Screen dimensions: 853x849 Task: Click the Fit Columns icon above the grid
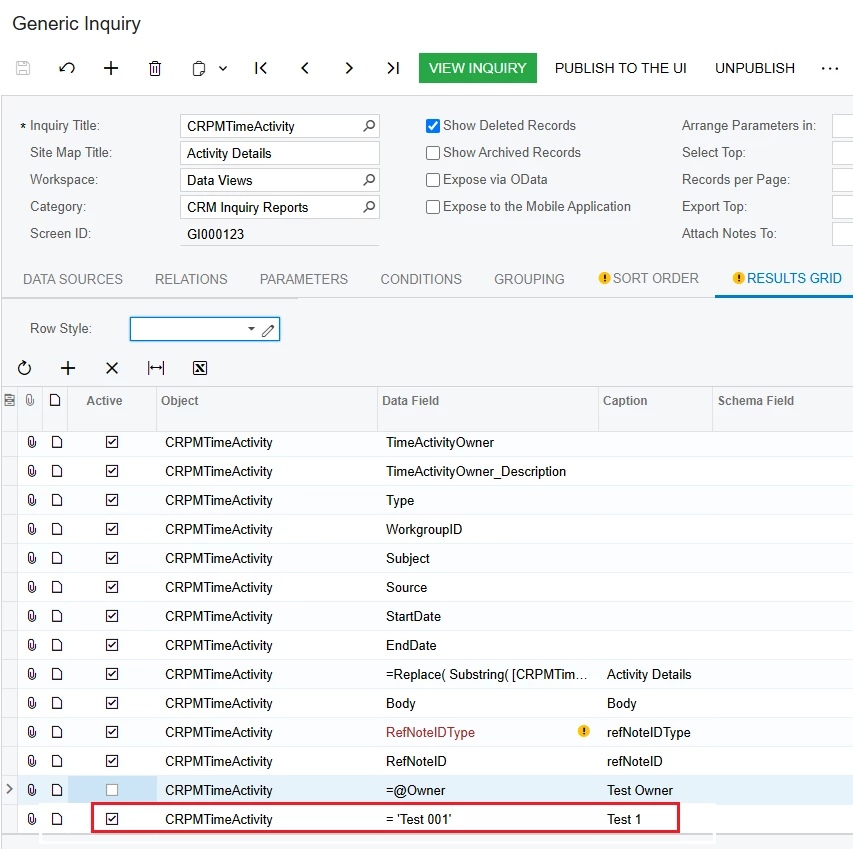pyautogui.click(x=156, y=368)
